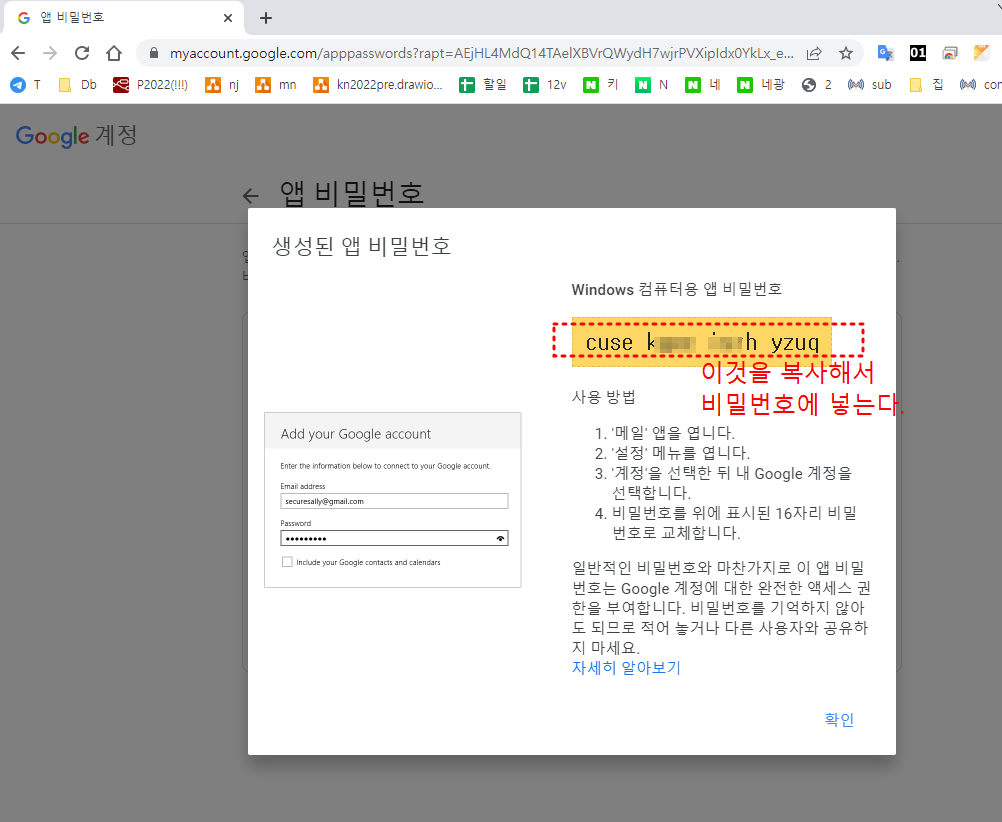
Task: Click the 사용 방법 heading
Action: 603,397
